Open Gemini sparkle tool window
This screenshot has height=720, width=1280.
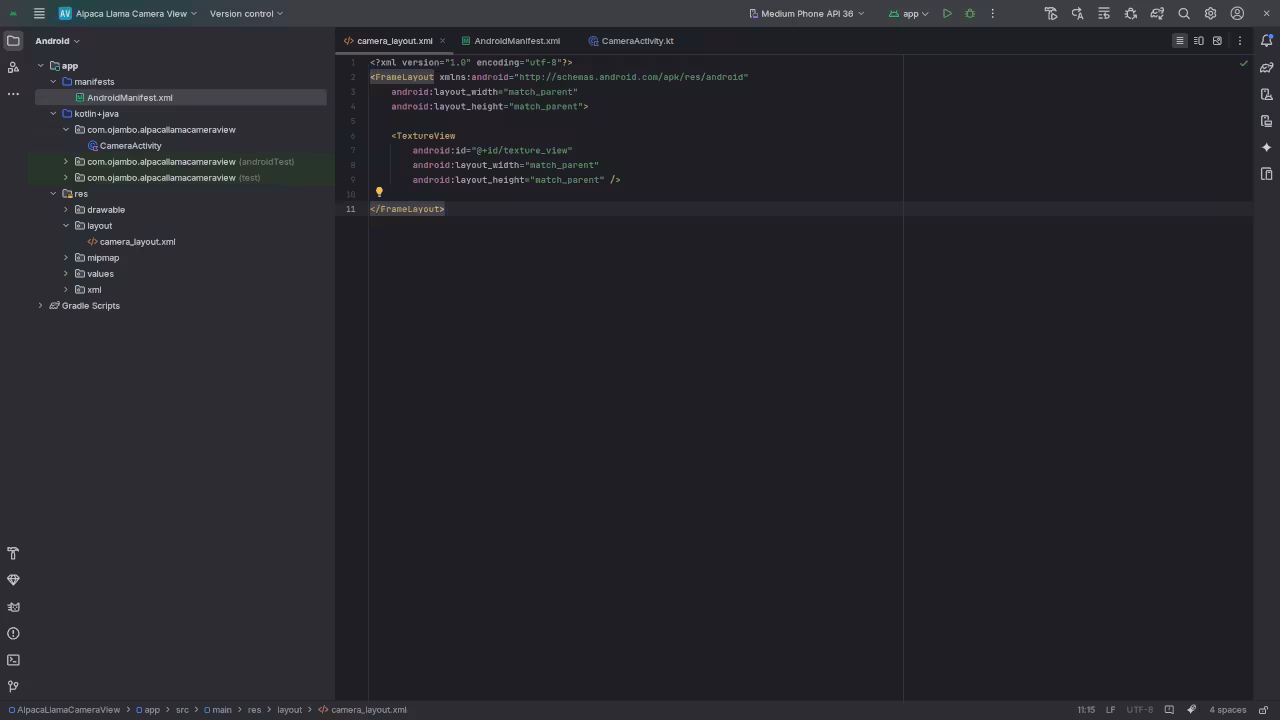click(1266, 147)
